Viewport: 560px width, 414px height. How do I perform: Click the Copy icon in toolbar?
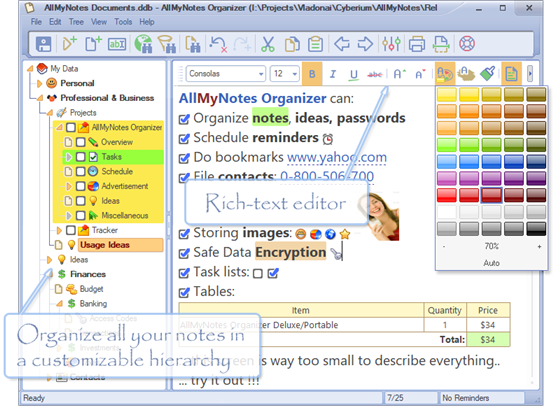292,44
